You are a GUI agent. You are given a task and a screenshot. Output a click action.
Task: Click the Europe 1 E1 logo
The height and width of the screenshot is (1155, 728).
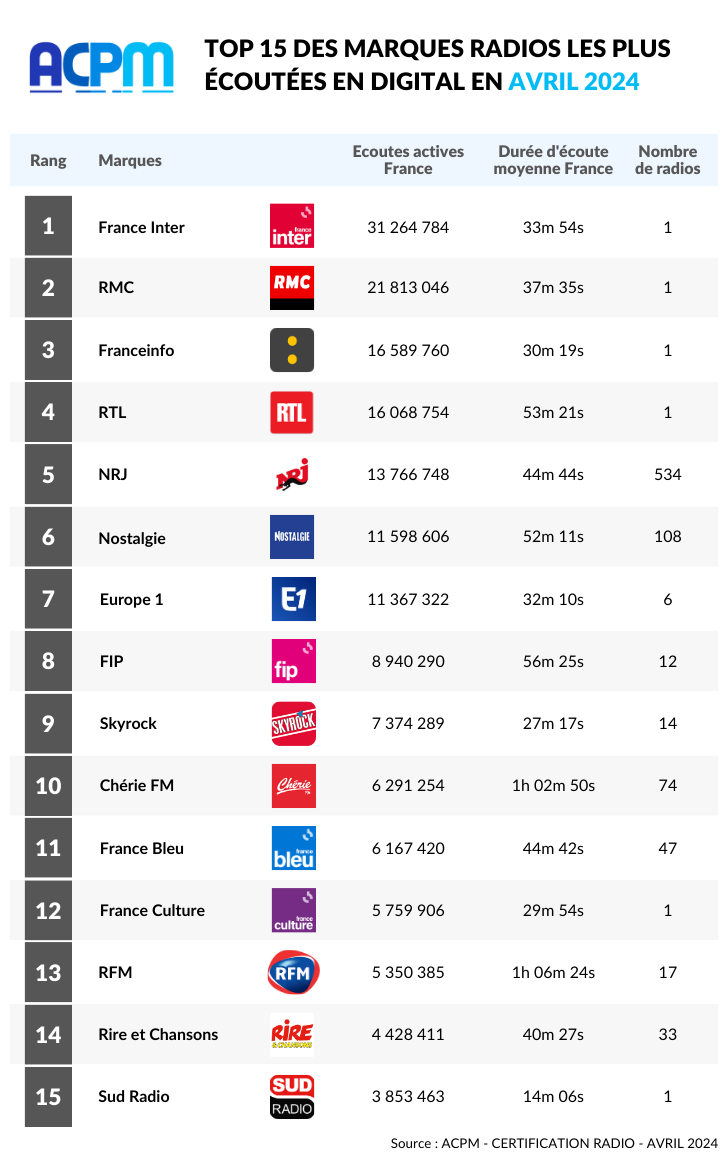[x=293, y=599]
